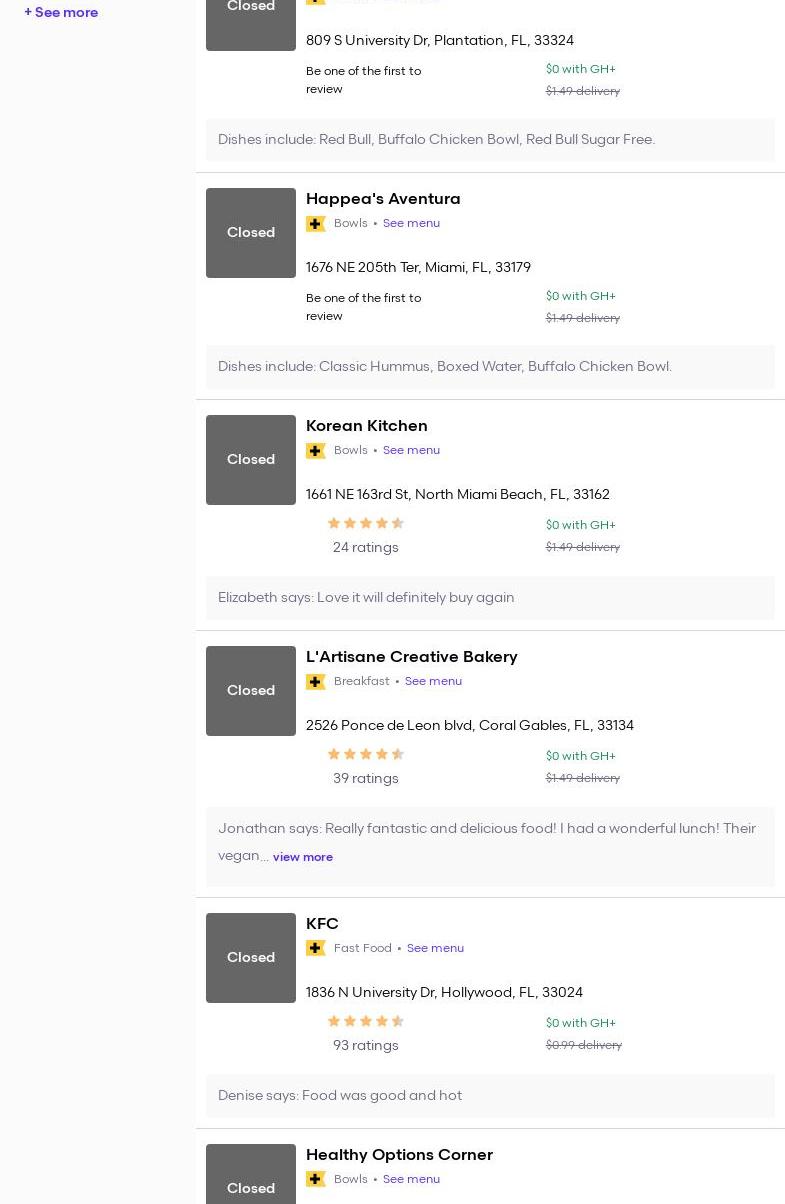Open See menu for Happea's Aventura
This screenshot has height=1204, width=785.
coord(411,223)
